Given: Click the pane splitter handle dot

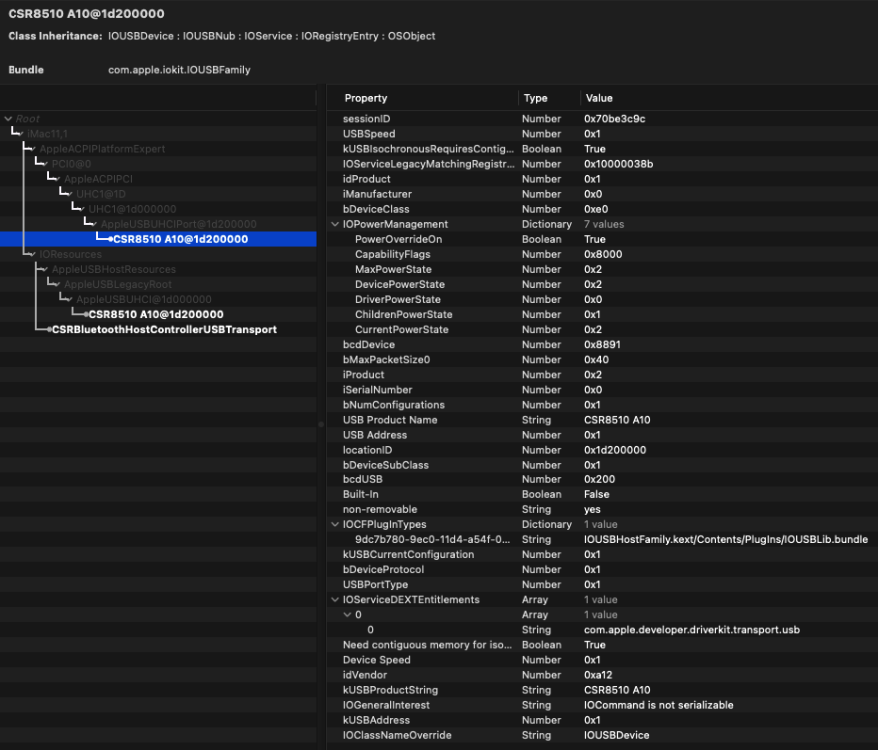Looking at the screenshot, I should point(321,424).
